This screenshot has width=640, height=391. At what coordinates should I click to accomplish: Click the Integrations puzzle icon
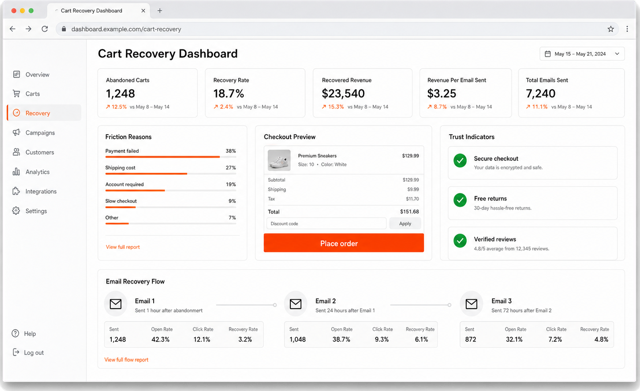[x=16, y=191]
